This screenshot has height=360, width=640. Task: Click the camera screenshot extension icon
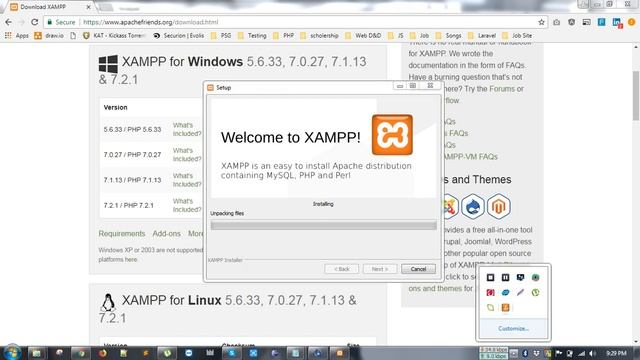pos(556,22)
